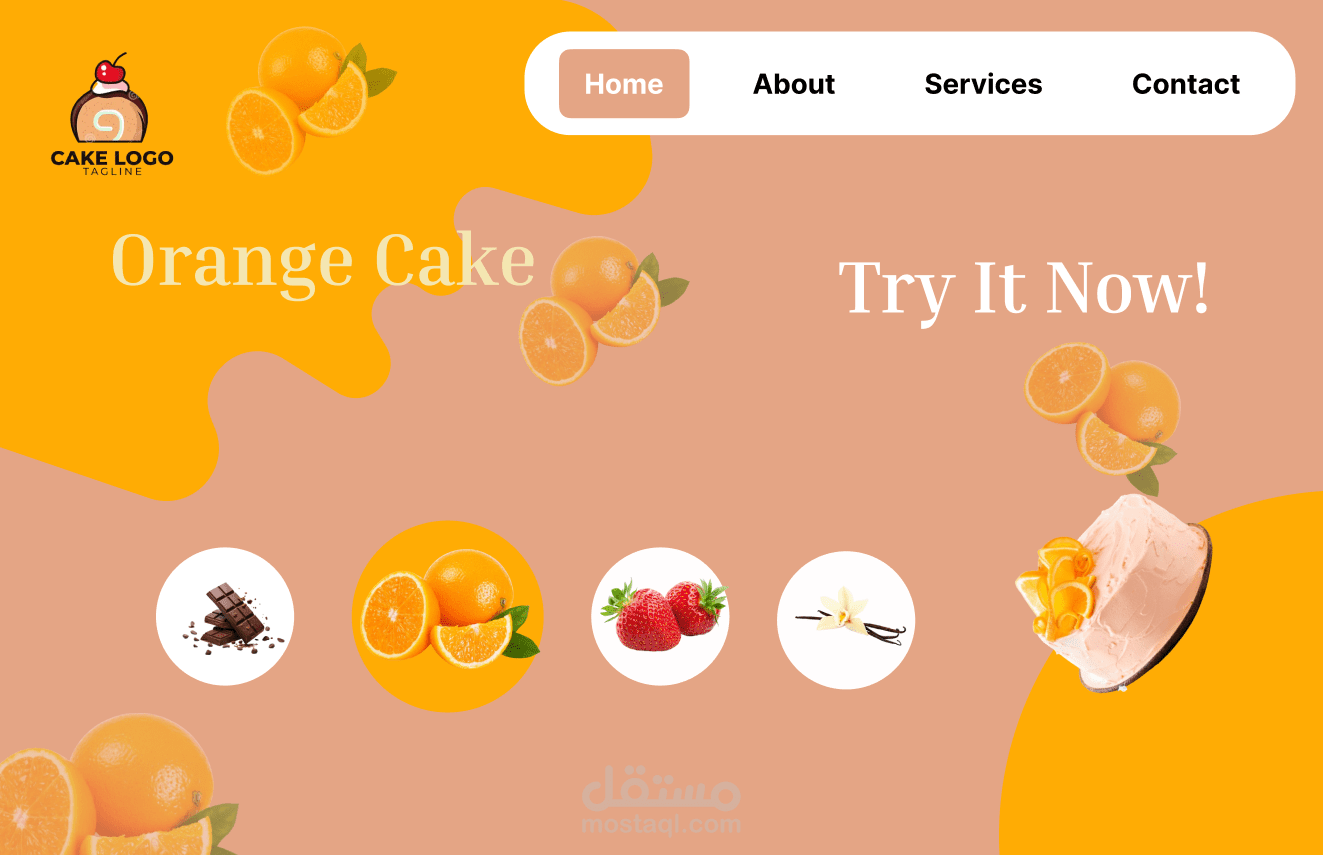Image resolution: width=1323 pixels, height=855 pixels.
Task: Click the TAGLINE text under logo
Action: point(112,171)
